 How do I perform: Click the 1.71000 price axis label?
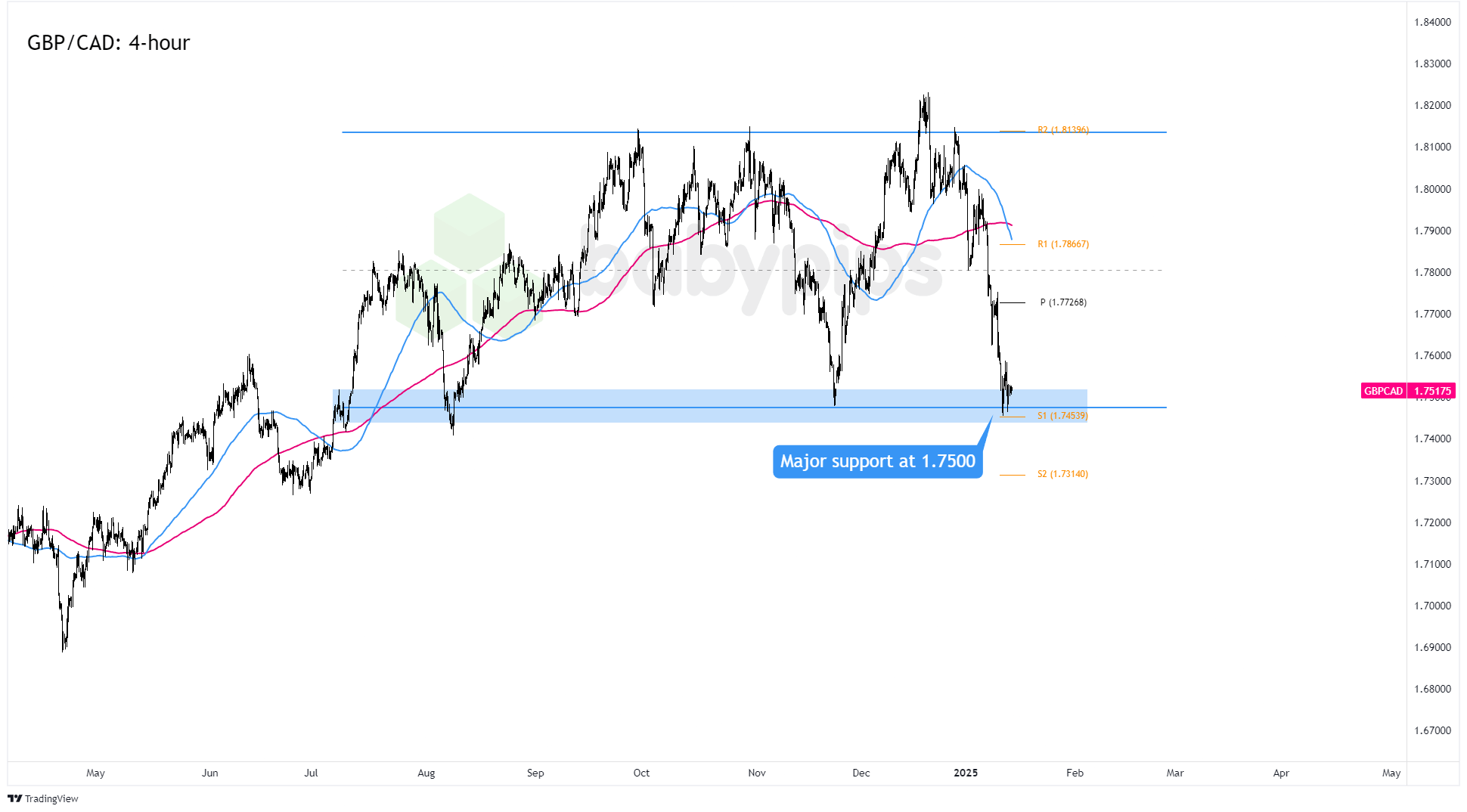coord(1433,564)
